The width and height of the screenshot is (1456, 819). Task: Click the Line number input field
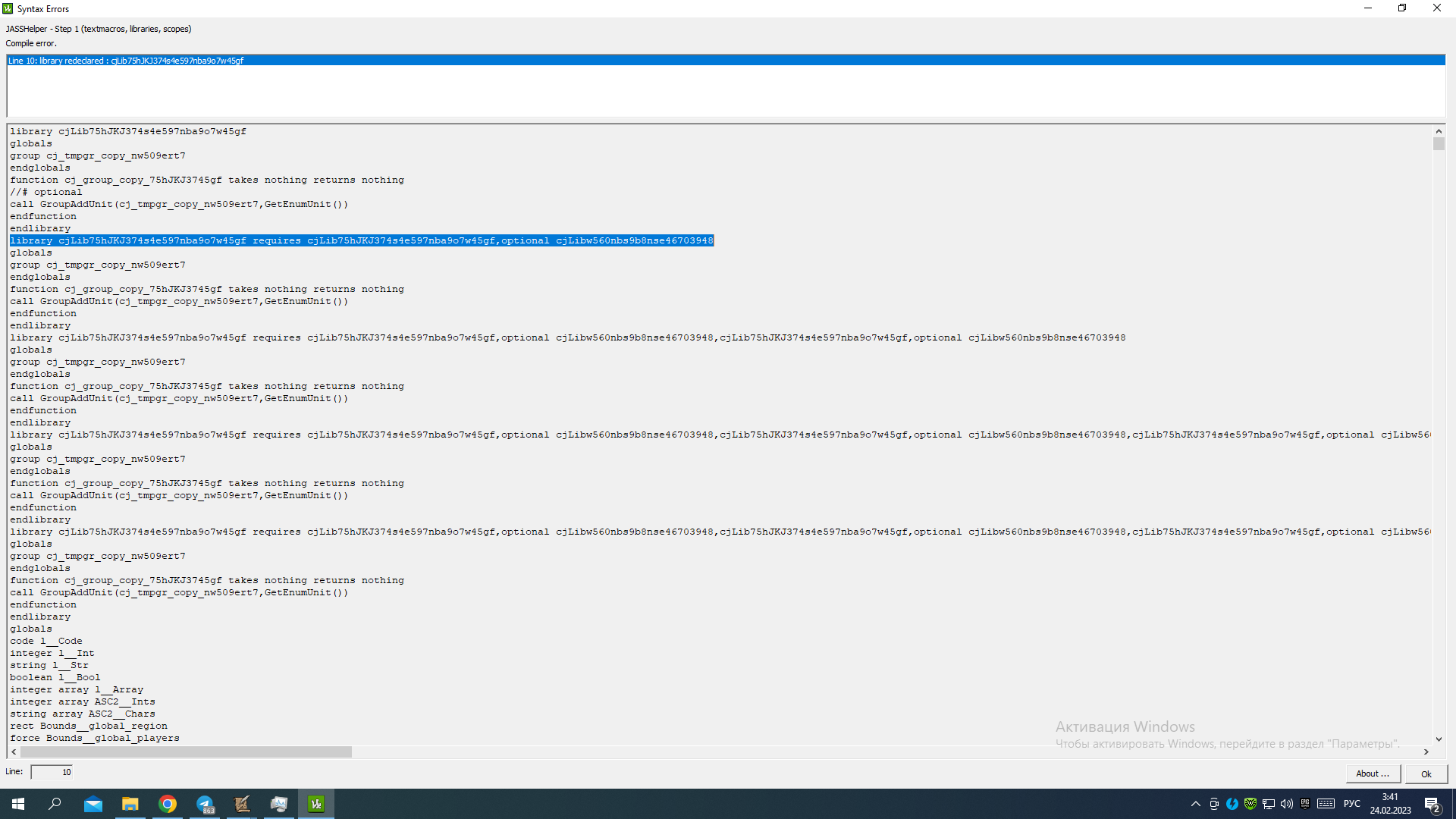[52, 772]
